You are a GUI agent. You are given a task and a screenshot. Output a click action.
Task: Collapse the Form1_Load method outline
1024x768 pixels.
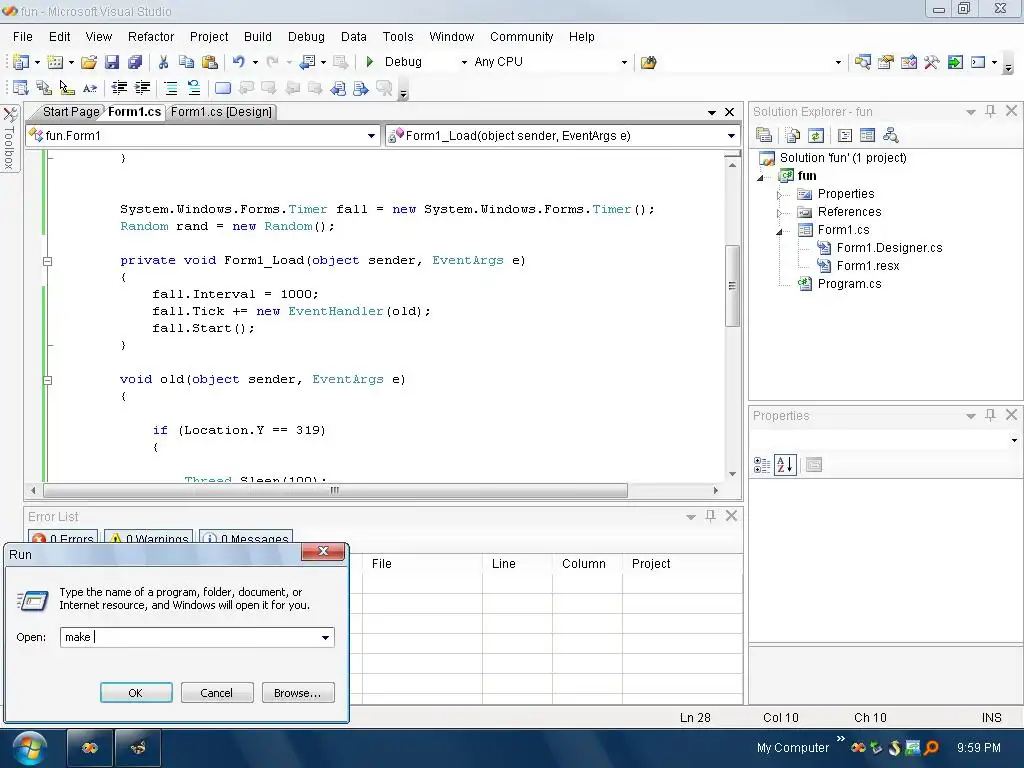[x=47, y=261]
